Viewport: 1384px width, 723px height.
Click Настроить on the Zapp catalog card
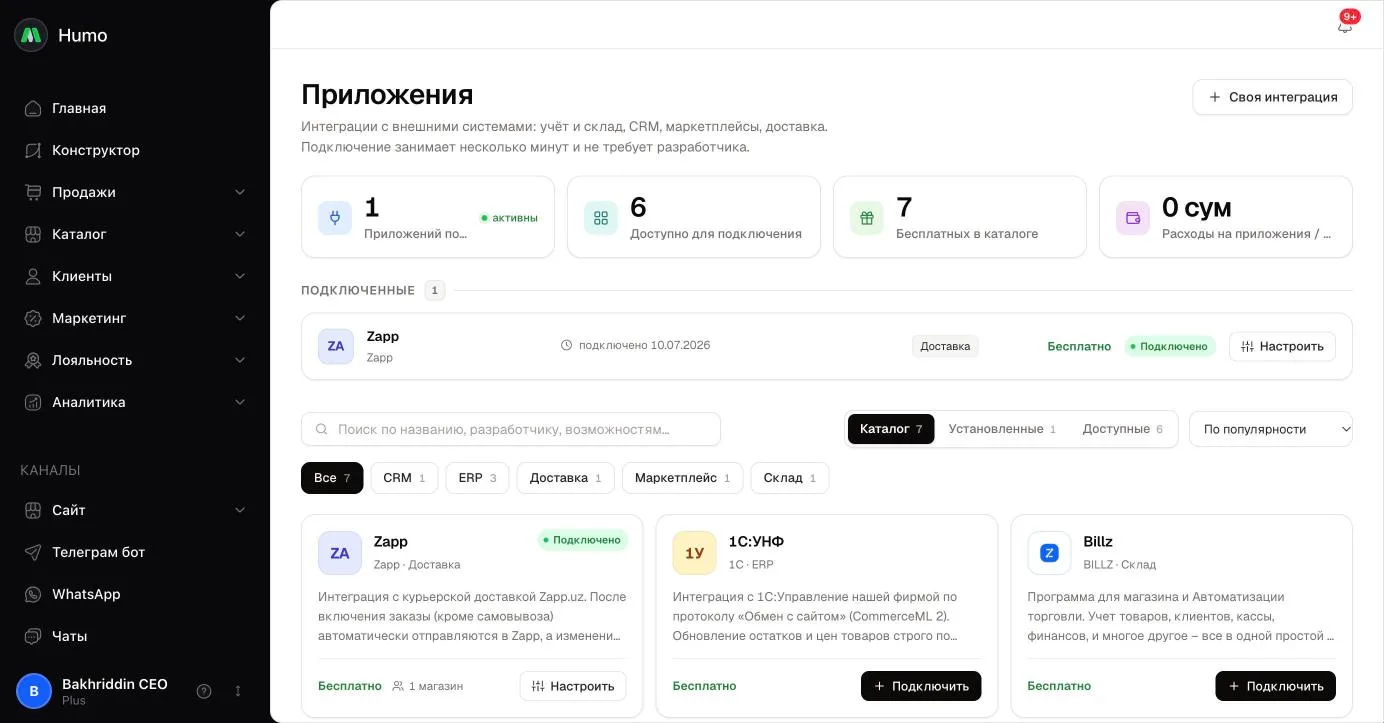(x=573, y=686)
